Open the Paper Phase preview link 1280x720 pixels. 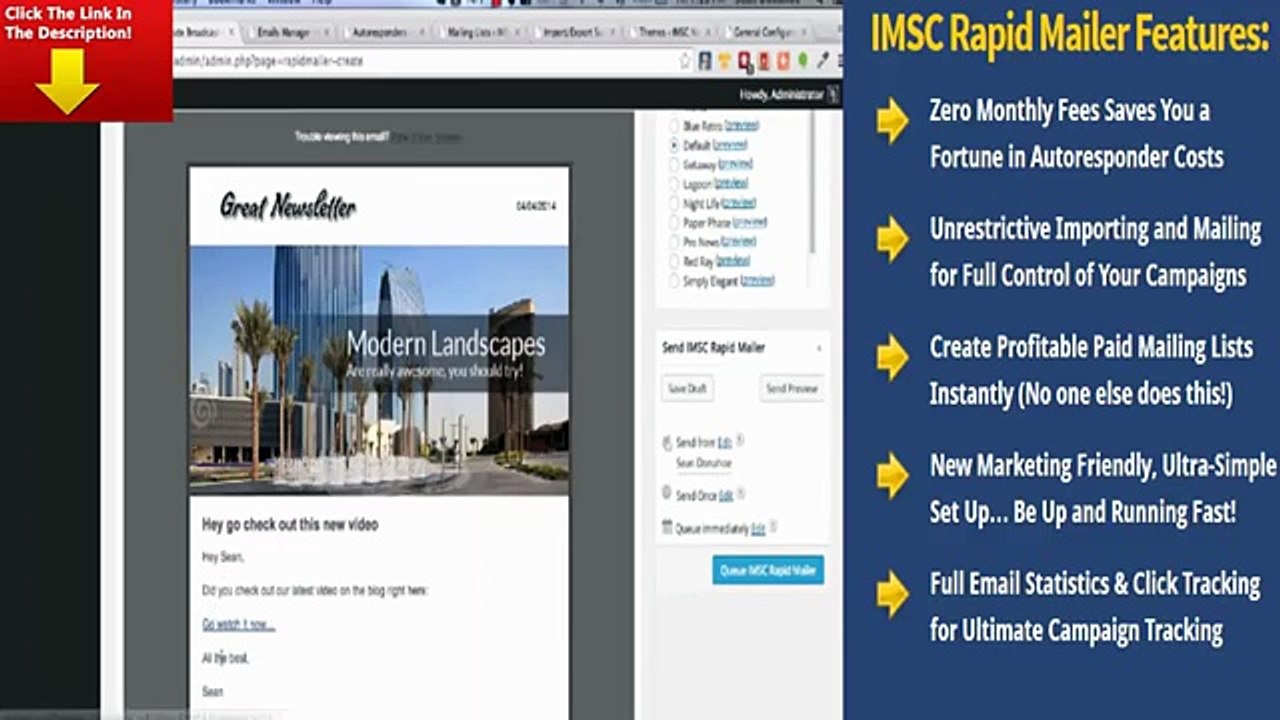pyautogui.click(x=750, y=222)
